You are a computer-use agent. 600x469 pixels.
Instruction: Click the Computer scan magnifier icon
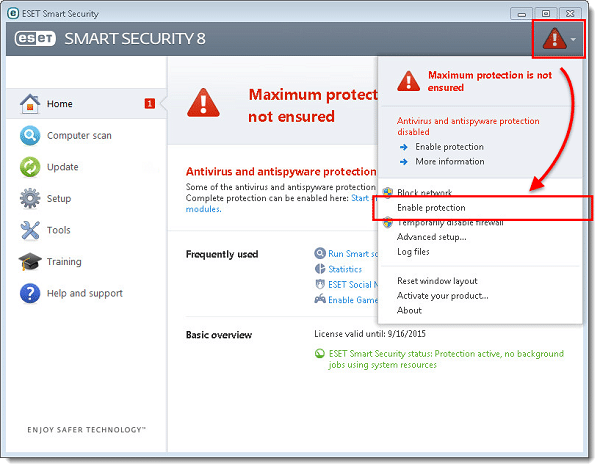tap(30, 135)
